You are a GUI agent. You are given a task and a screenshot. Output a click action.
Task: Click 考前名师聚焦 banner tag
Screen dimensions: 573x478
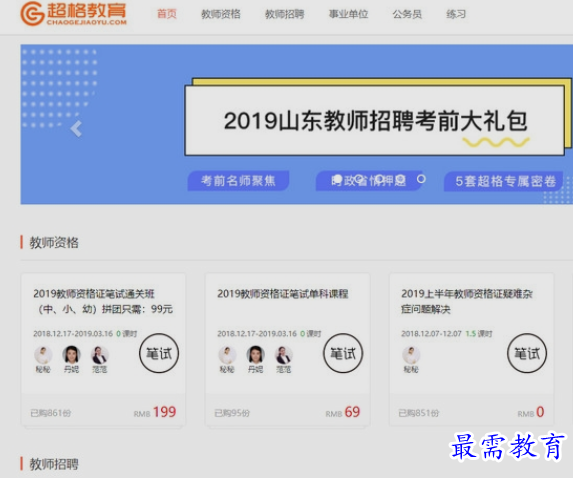(x=238, y=181)
